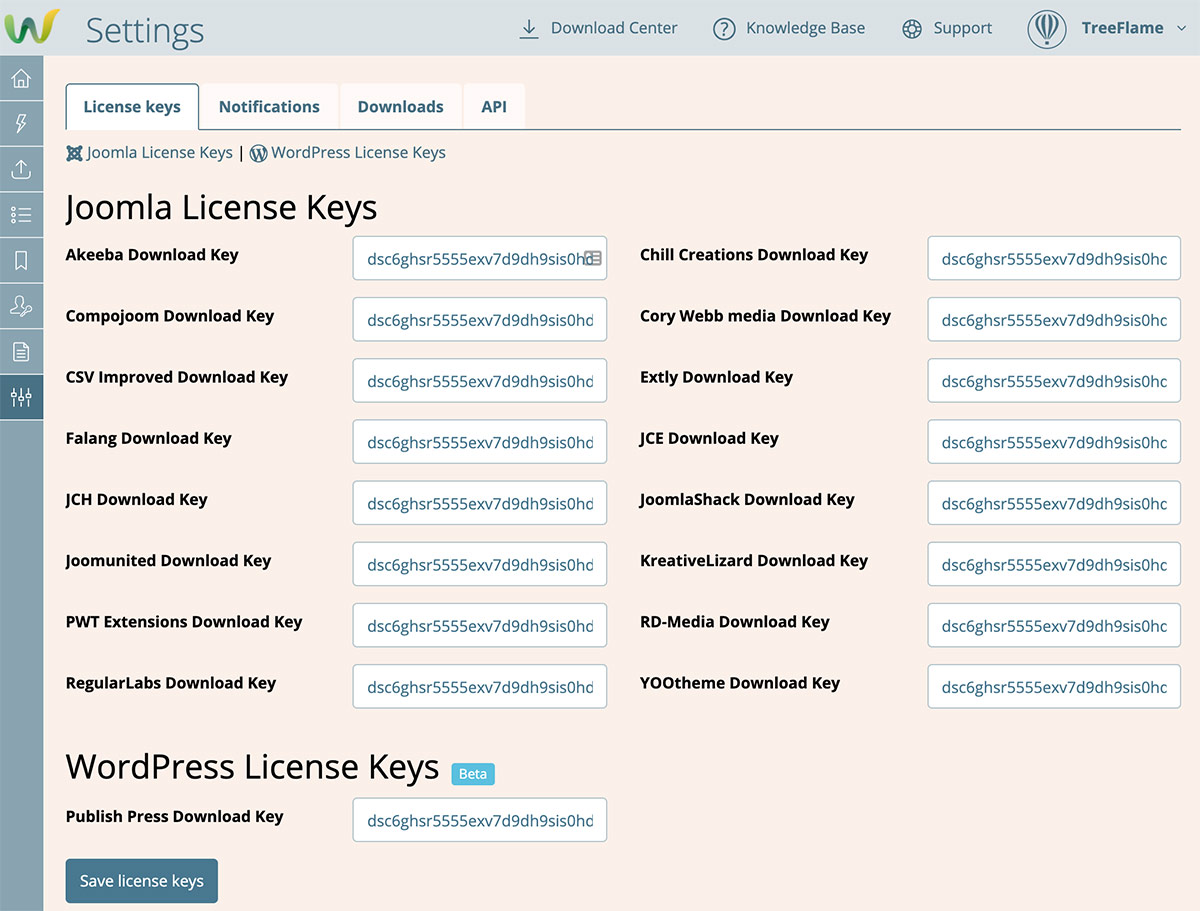Image resolution: width=1200 pixels, height=911 pixels.
Task: Focus the YOOtheme Download Key field
Action: pos(1054,686)
